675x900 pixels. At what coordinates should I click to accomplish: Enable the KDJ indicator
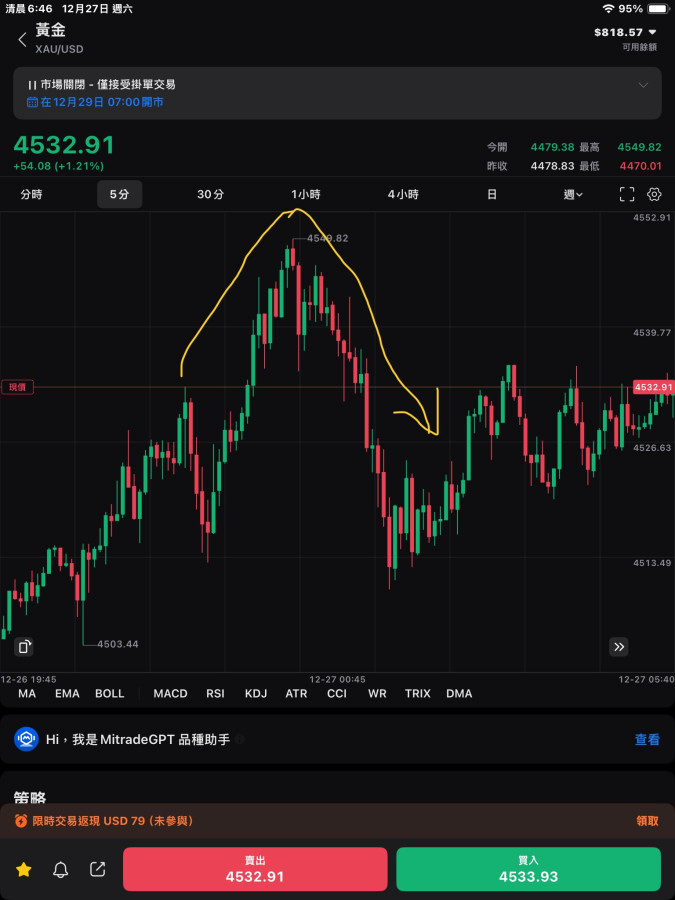coord(256,693)
